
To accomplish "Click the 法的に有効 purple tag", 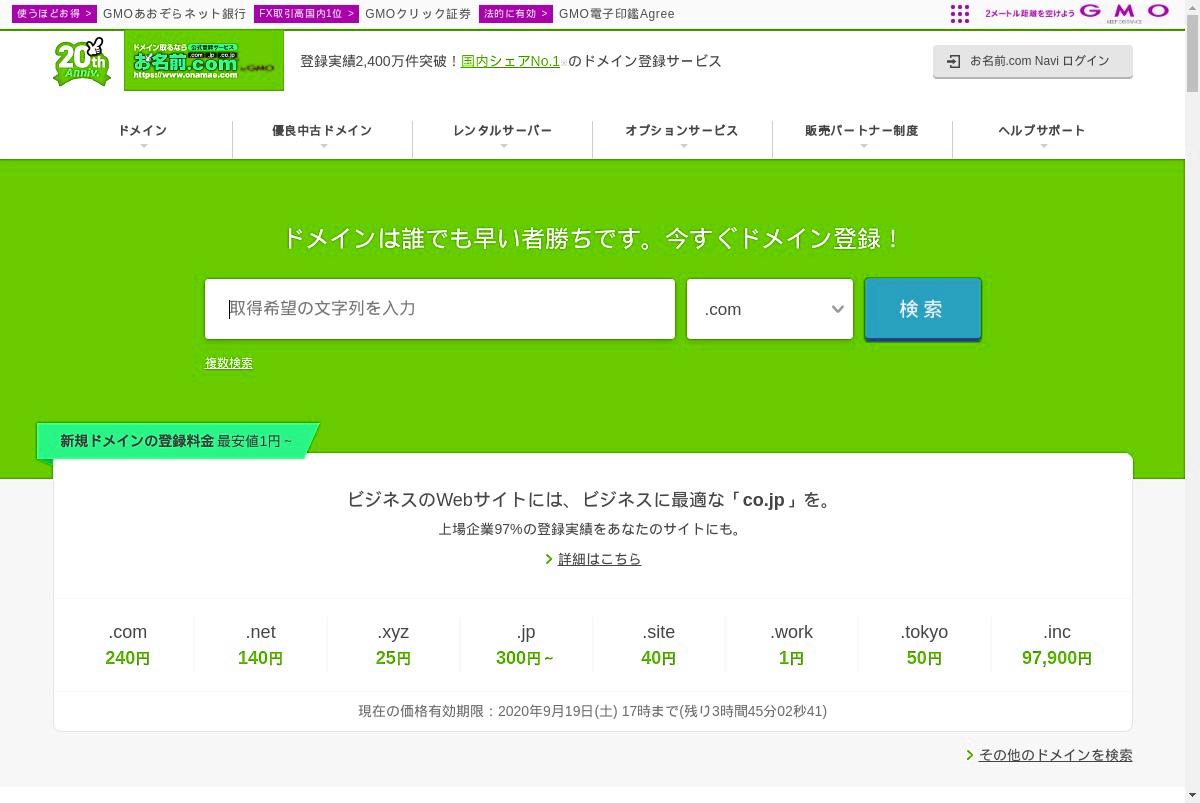I will pos(516,14).
